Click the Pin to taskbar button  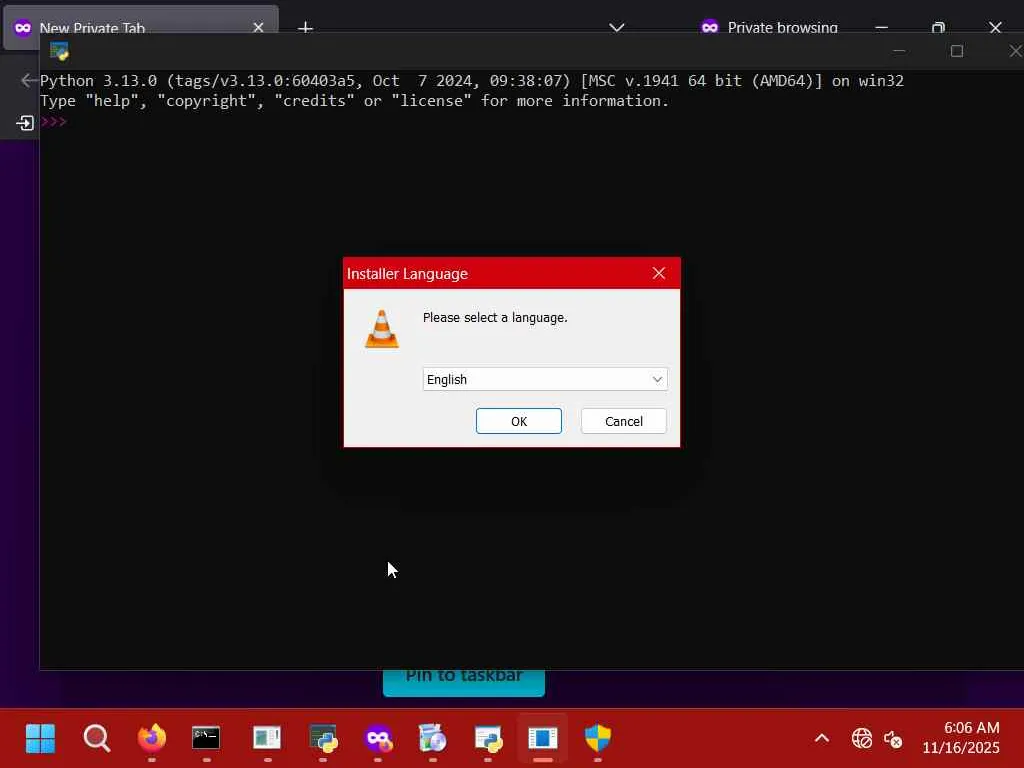coord(464,682)
